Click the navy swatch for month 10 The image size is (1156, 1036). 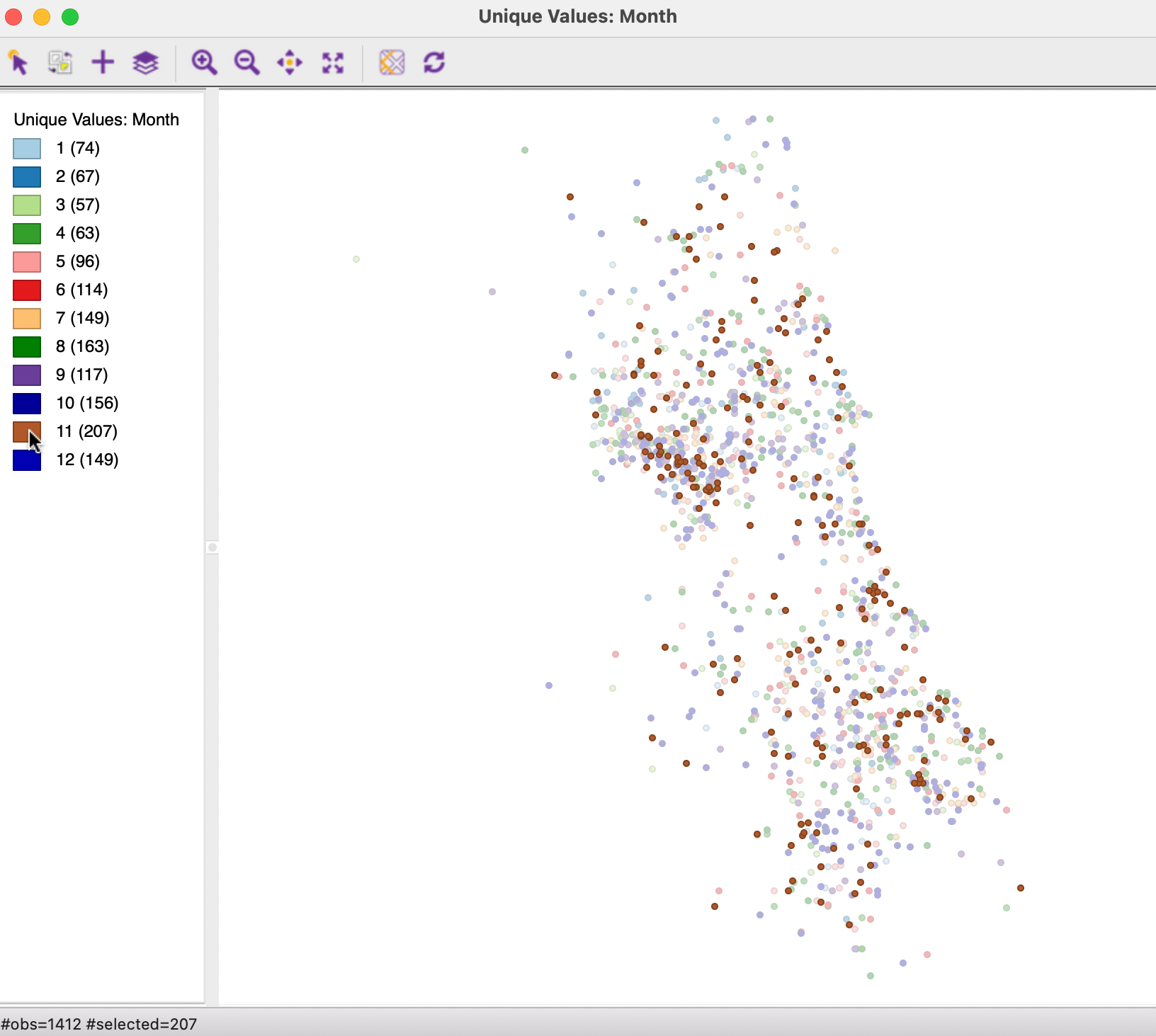(27, 403)
